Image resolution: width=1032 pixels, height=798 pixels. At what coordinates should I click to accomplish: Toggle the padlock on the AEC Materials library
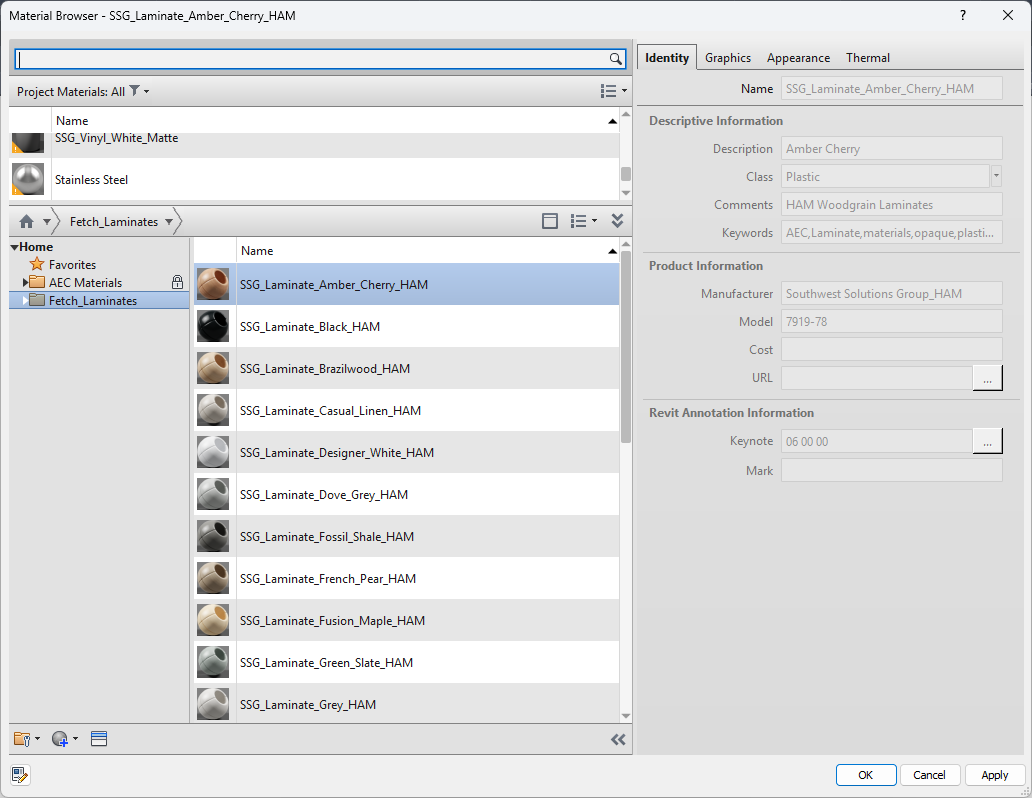(178, 282)
